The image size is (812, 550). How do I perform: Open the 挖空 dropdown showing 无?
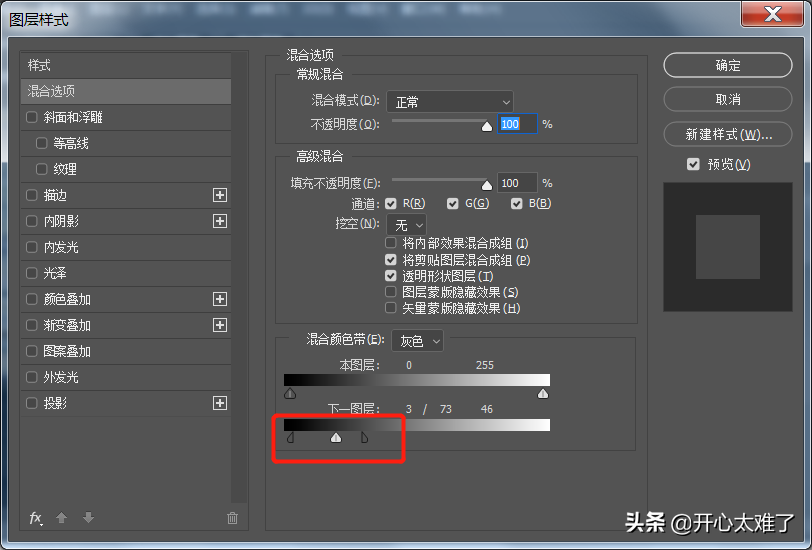(407, 225)
